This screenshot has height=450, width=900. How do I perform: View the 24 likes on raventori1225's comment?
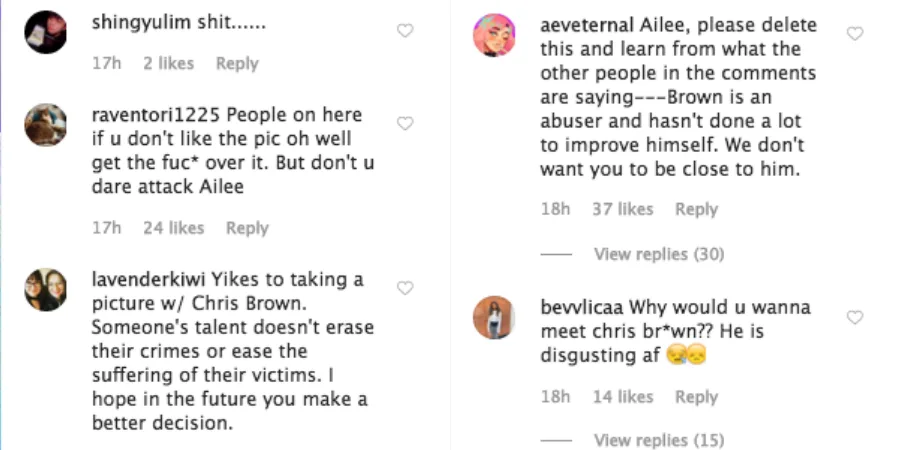(x=173, y=228)
